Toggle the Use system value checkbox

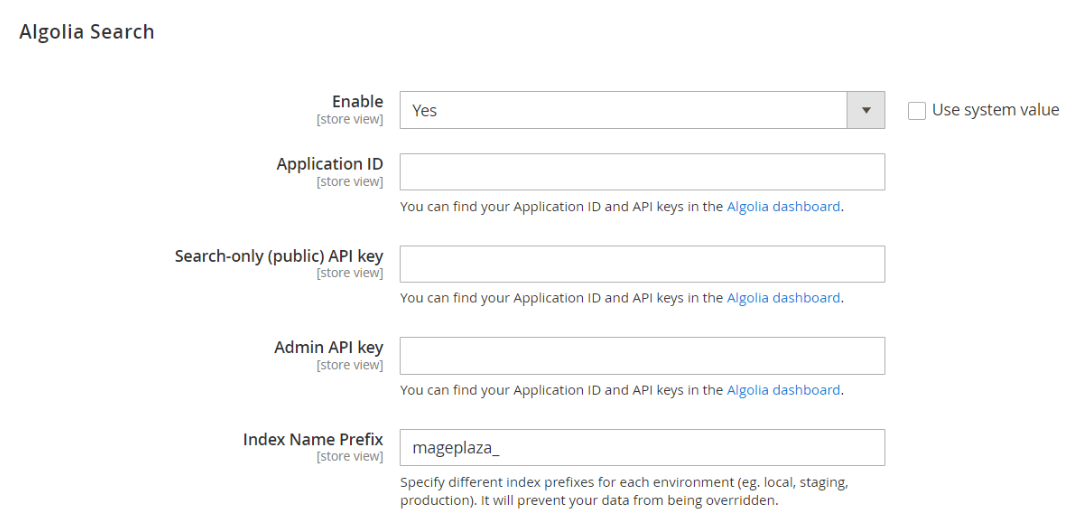point(917,111)
